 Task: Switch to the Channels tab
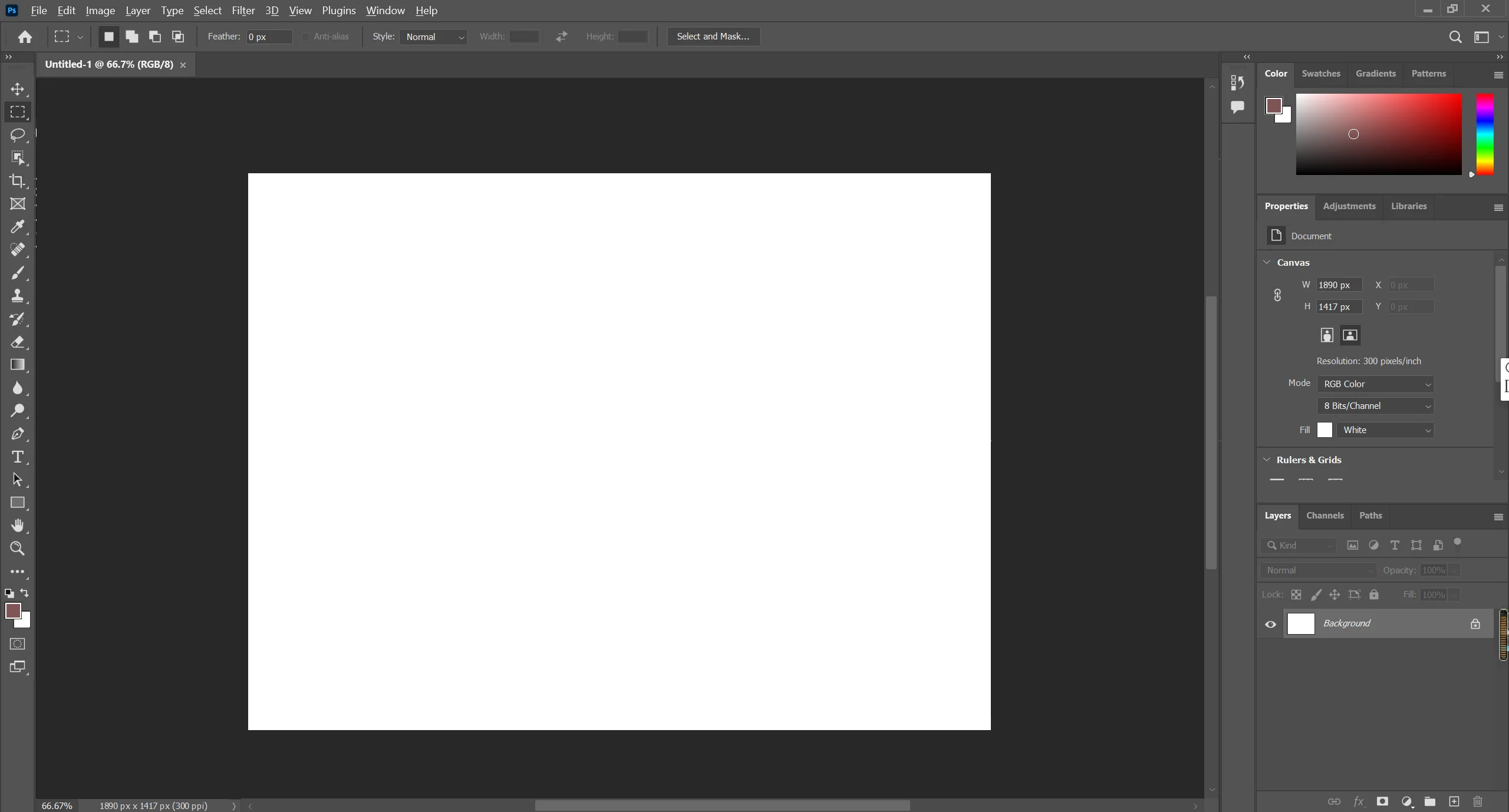[1325, 515]
